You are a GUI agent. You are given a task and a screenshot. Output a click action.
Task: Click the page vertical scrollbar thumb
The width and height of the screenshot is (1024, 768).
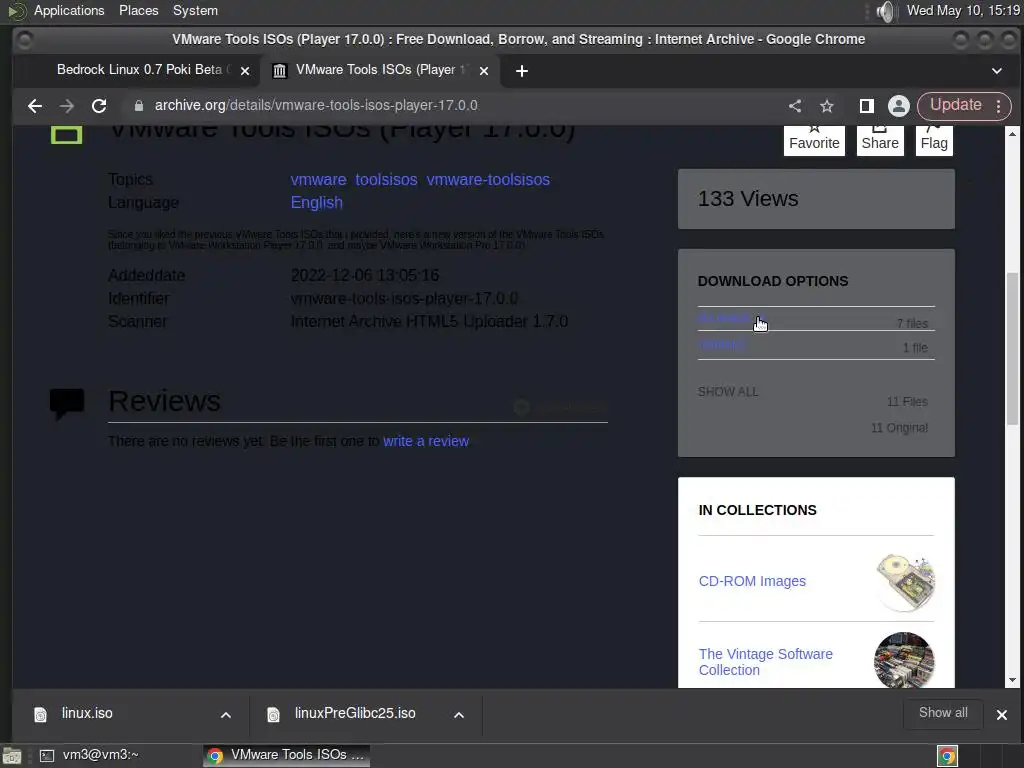[x=1012, y=349]
